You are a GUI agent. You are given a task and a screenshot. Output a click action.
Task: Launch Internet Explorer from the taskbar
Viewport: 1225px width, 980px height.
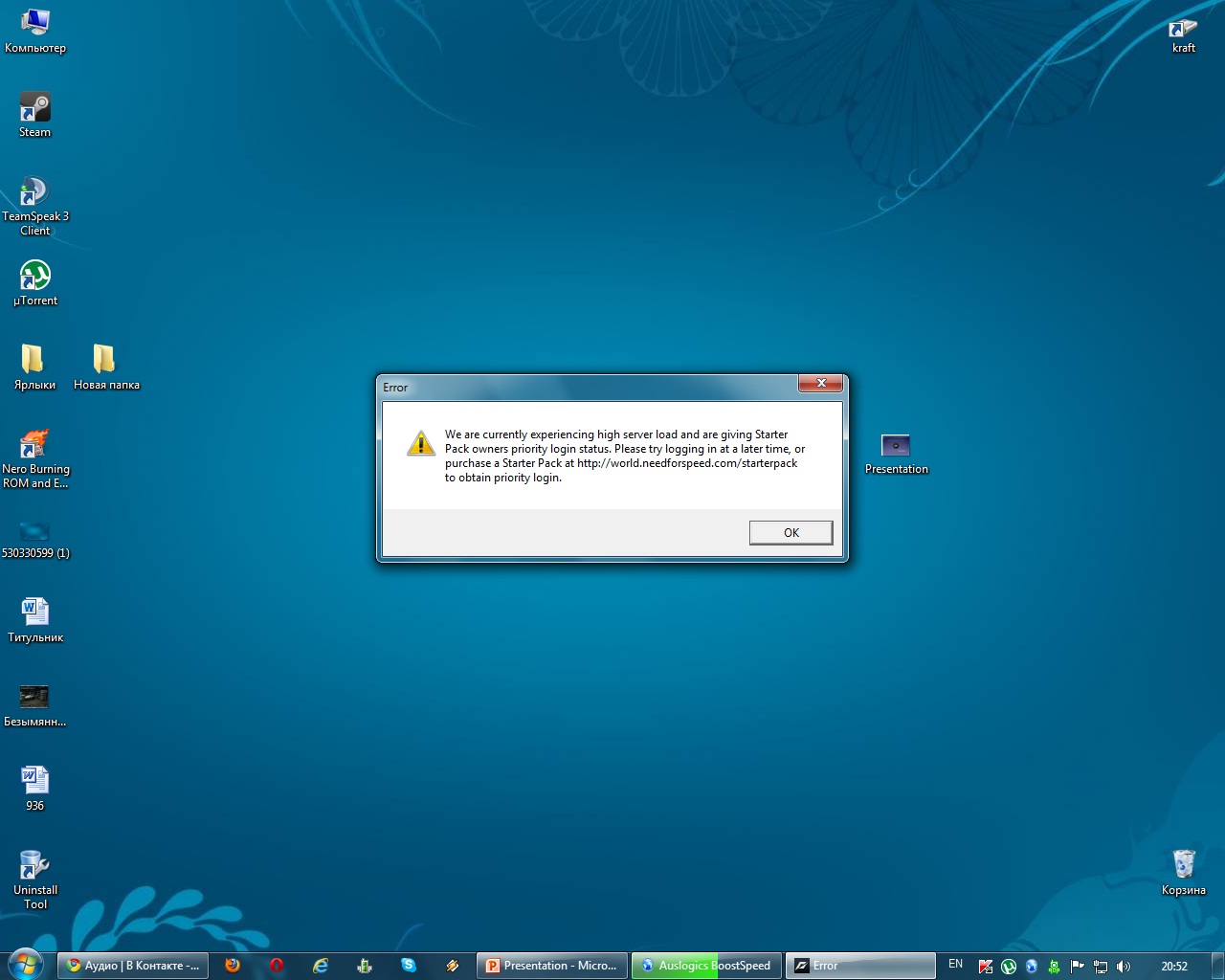click(321, 966)
